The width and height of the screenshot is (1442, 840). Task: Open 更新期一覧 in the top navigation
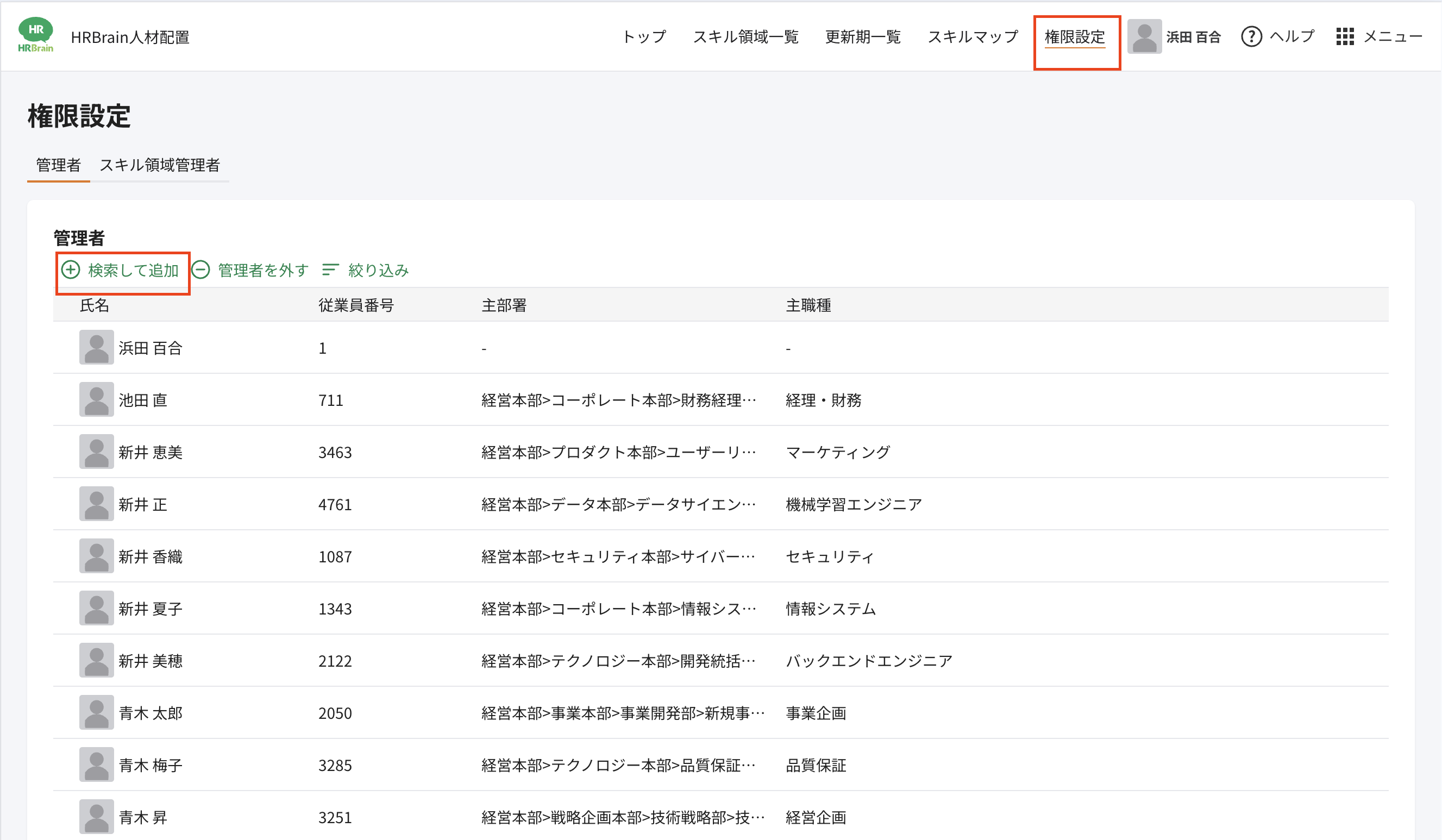click(863, 36)
